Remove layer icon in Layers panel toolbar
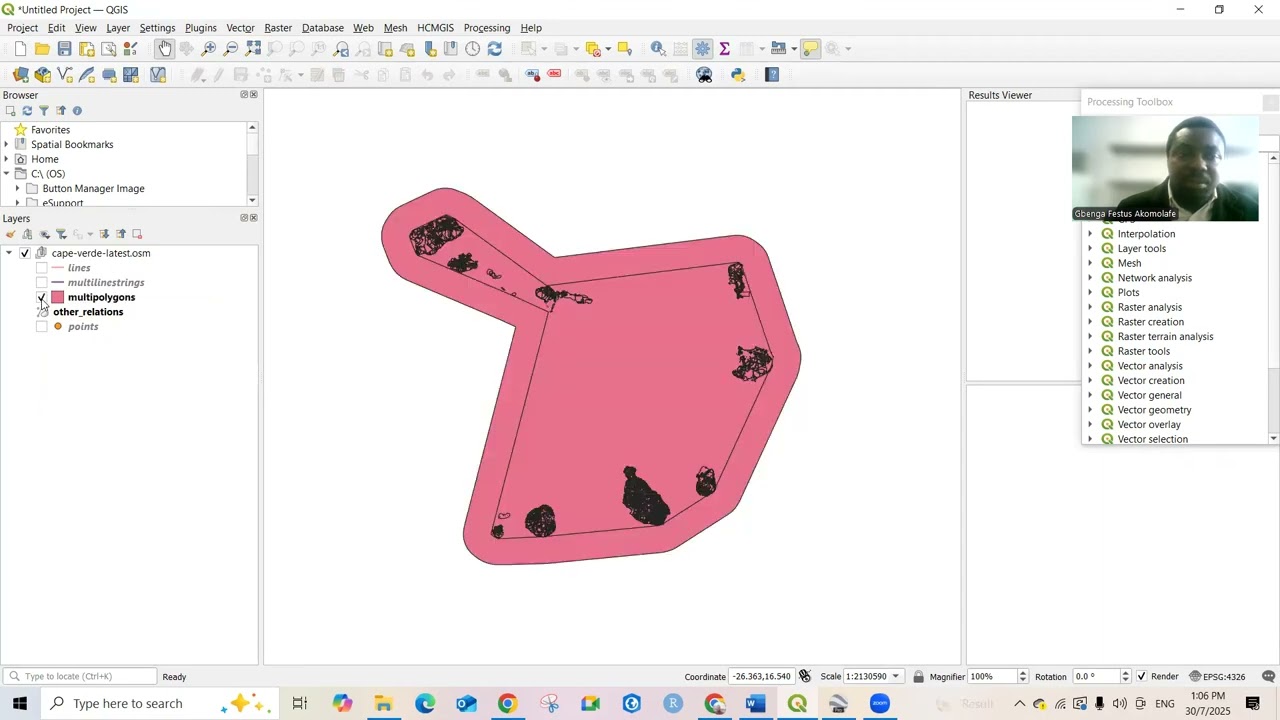This screenshot has width=1280, height=720. (138, 234)
